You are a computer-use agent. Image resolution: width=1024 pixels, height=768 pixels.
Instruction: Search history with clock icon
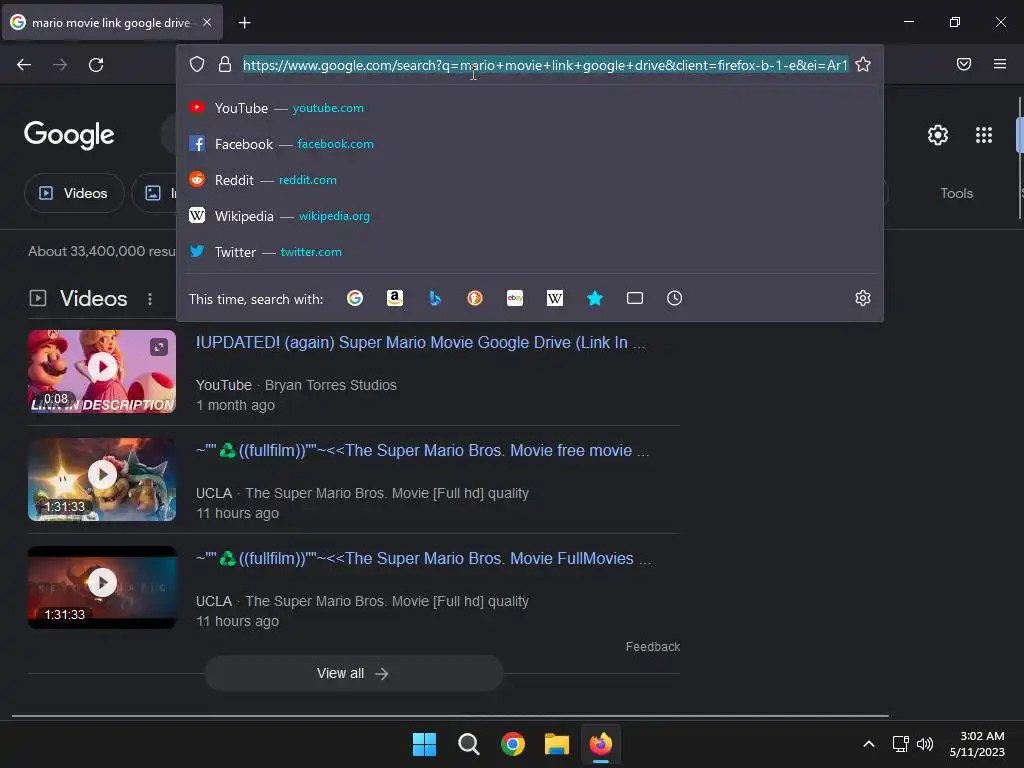(675, 298)
